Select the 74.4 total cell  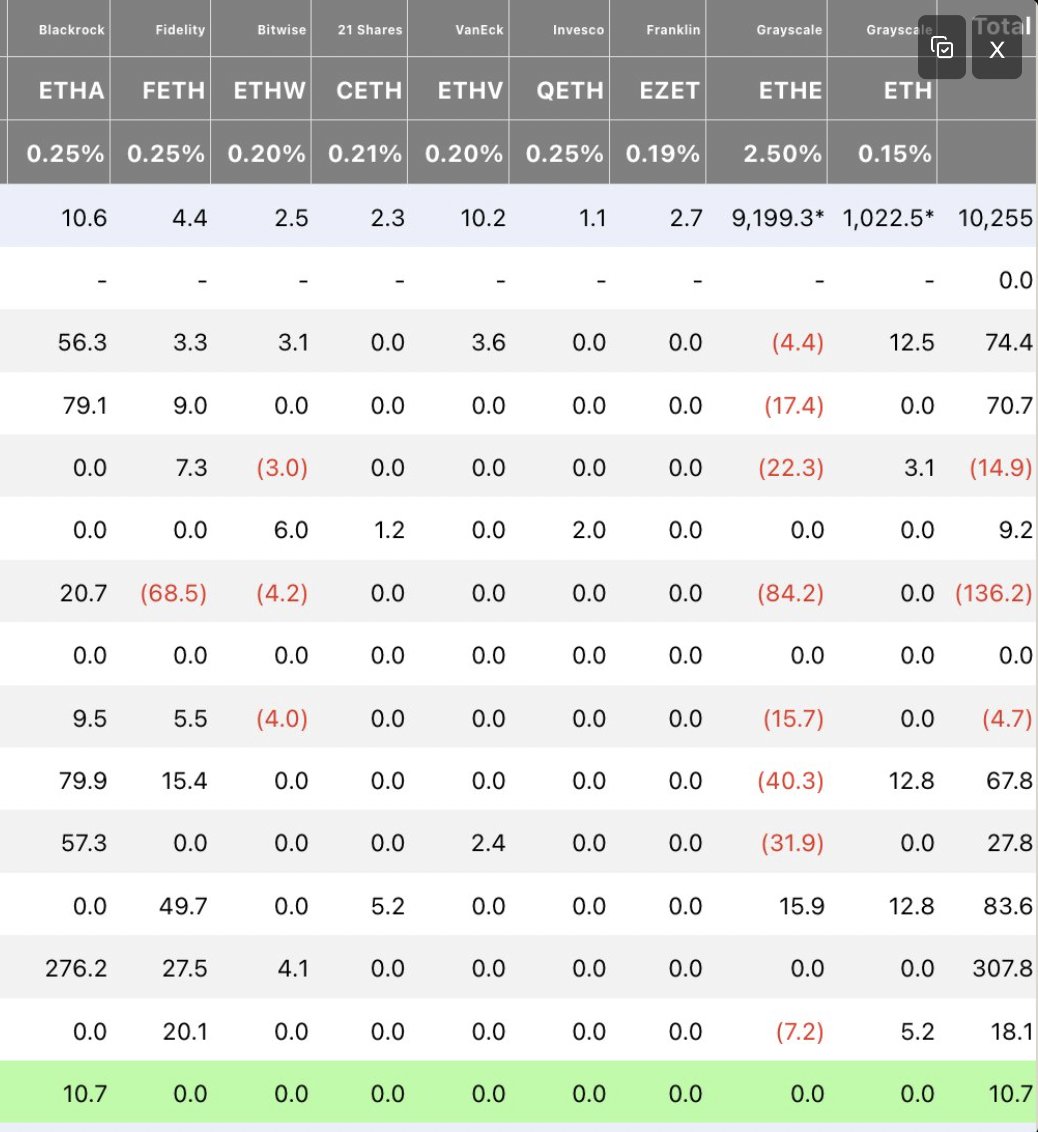[1009, 342]
